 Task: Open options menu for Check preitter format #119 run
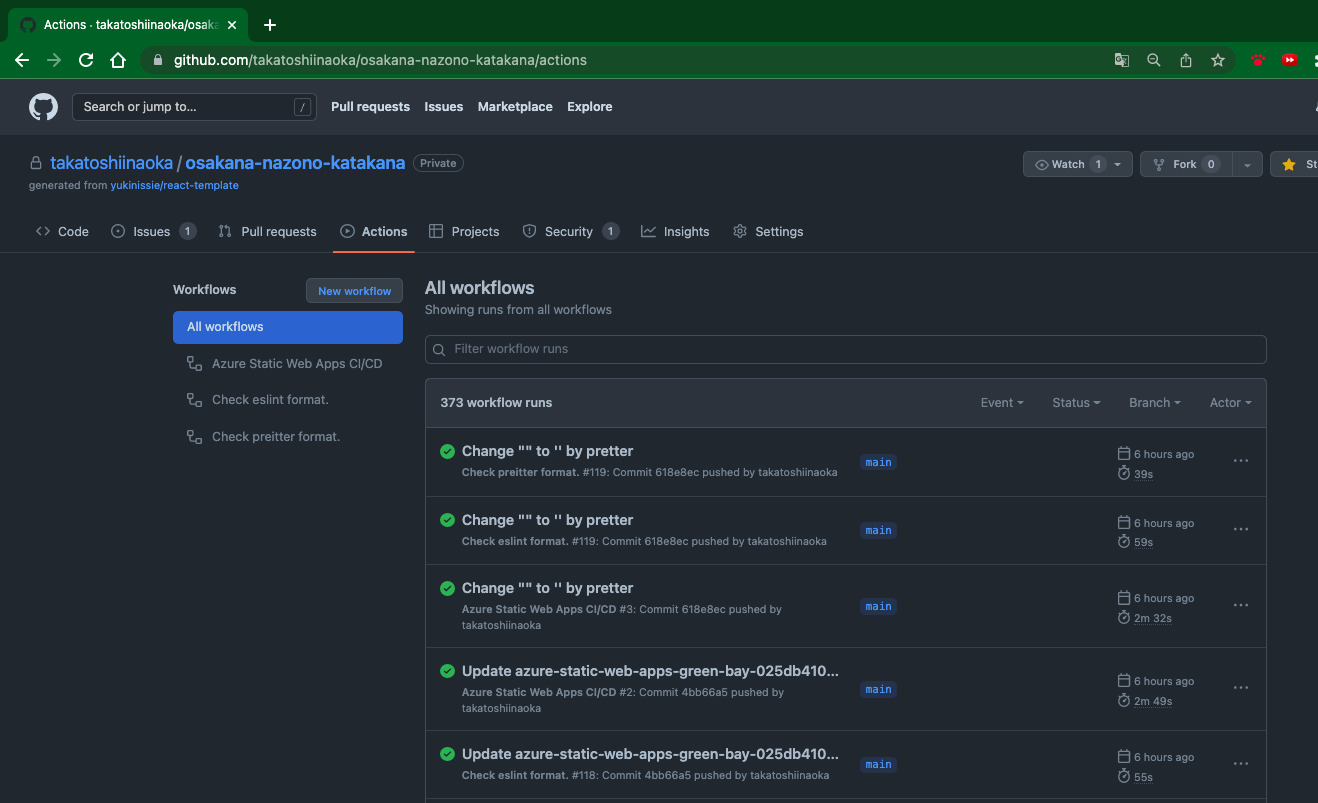coord(1241,461)
